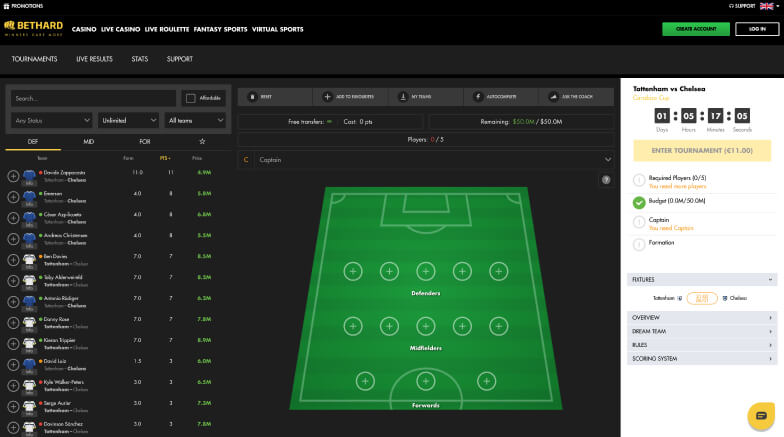Open Live Results page
Viewport: 784px width, 437px height.
pyautogui.click(x=94, y=59)
